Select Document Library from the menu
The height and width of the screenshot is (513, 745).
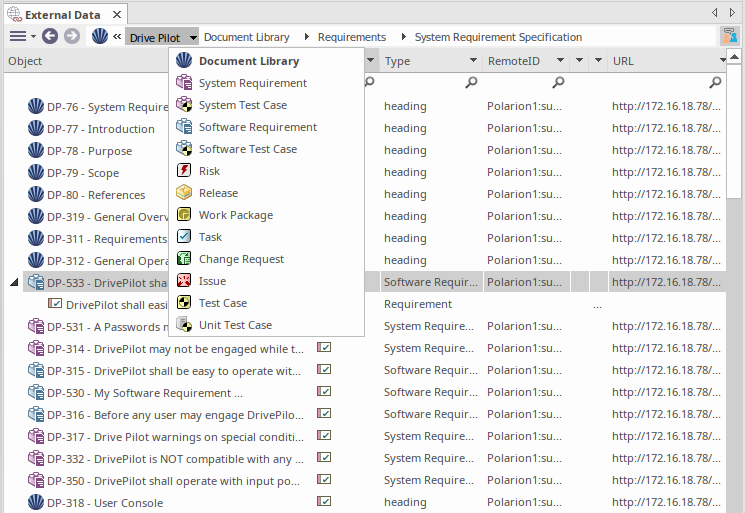[x=266, y=61]
